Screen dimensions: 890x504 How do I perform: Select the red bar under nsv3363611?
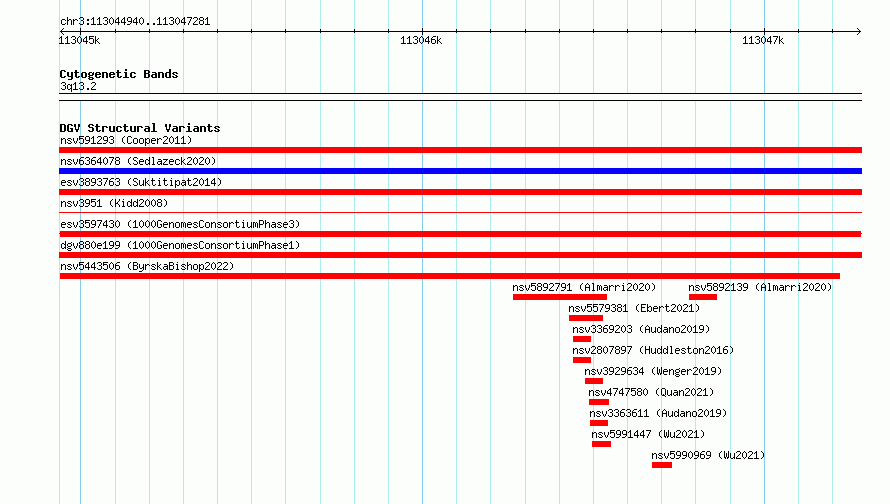pos(599,423)
